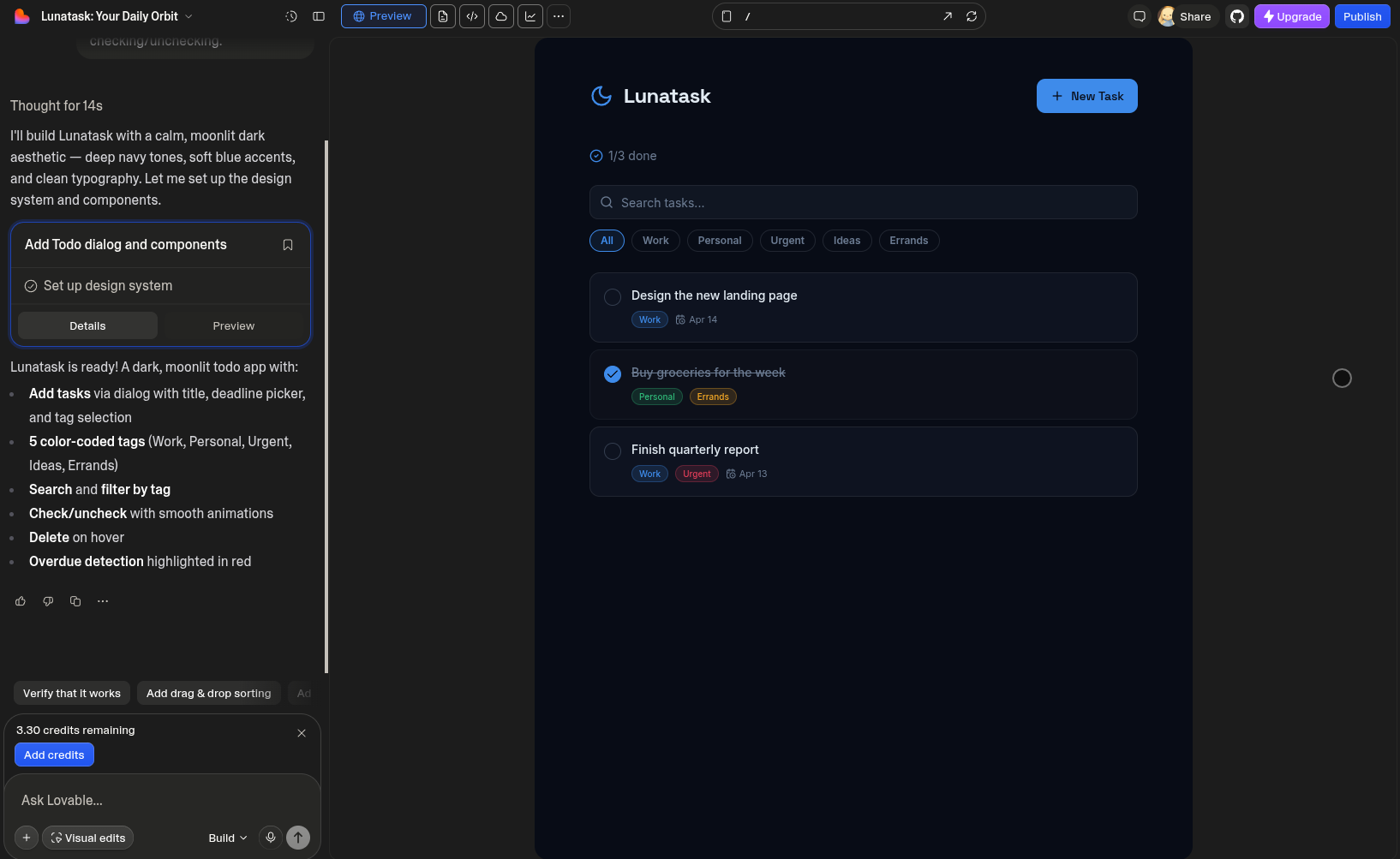Give thumbs down to the response

(x=48, y=601)
